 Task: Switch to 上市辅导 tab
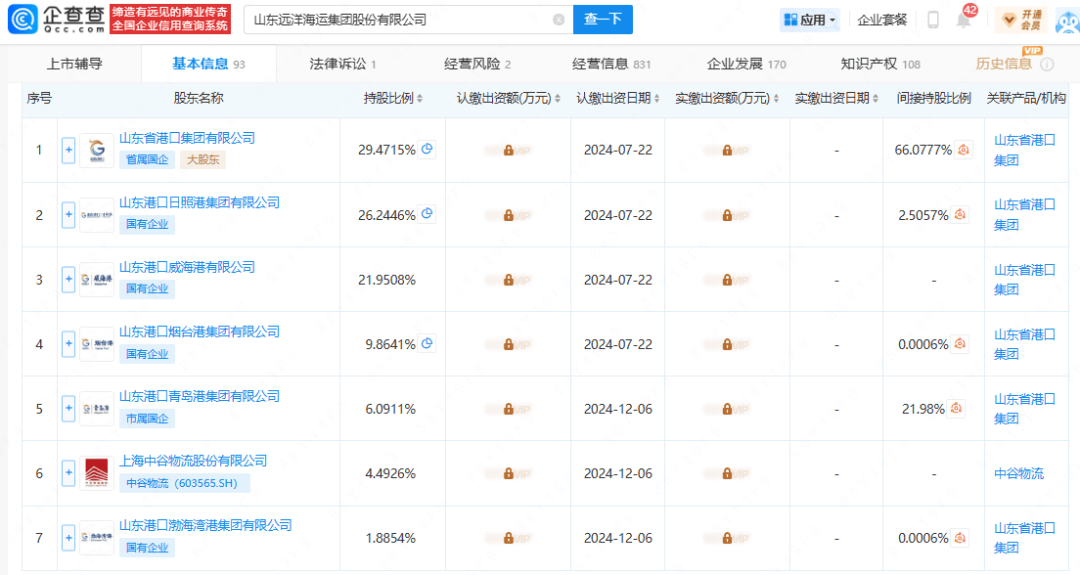point(74,64)
